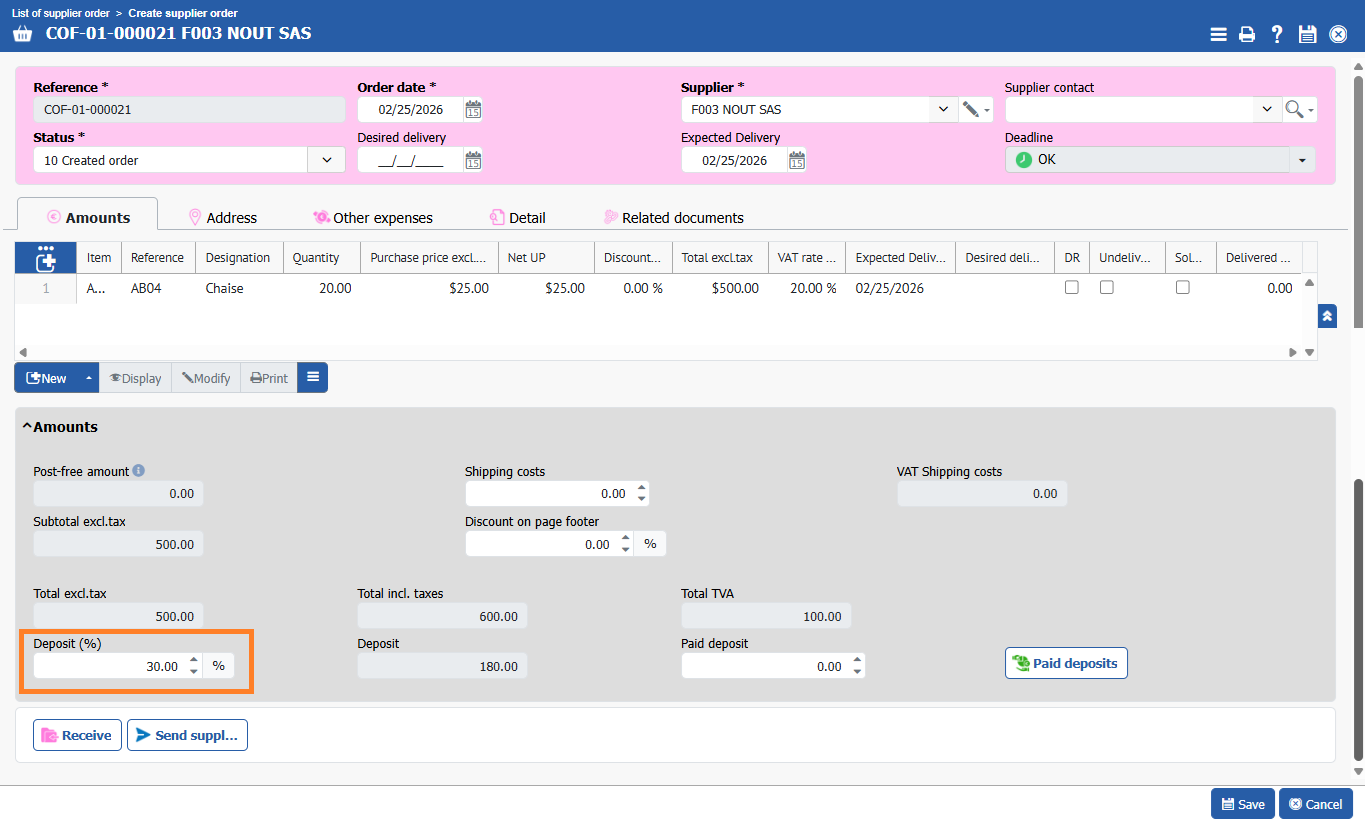Viewport: 1365px width, 828px height.
Task: Switch to the Address tab
Action: [x=223, y=217]
